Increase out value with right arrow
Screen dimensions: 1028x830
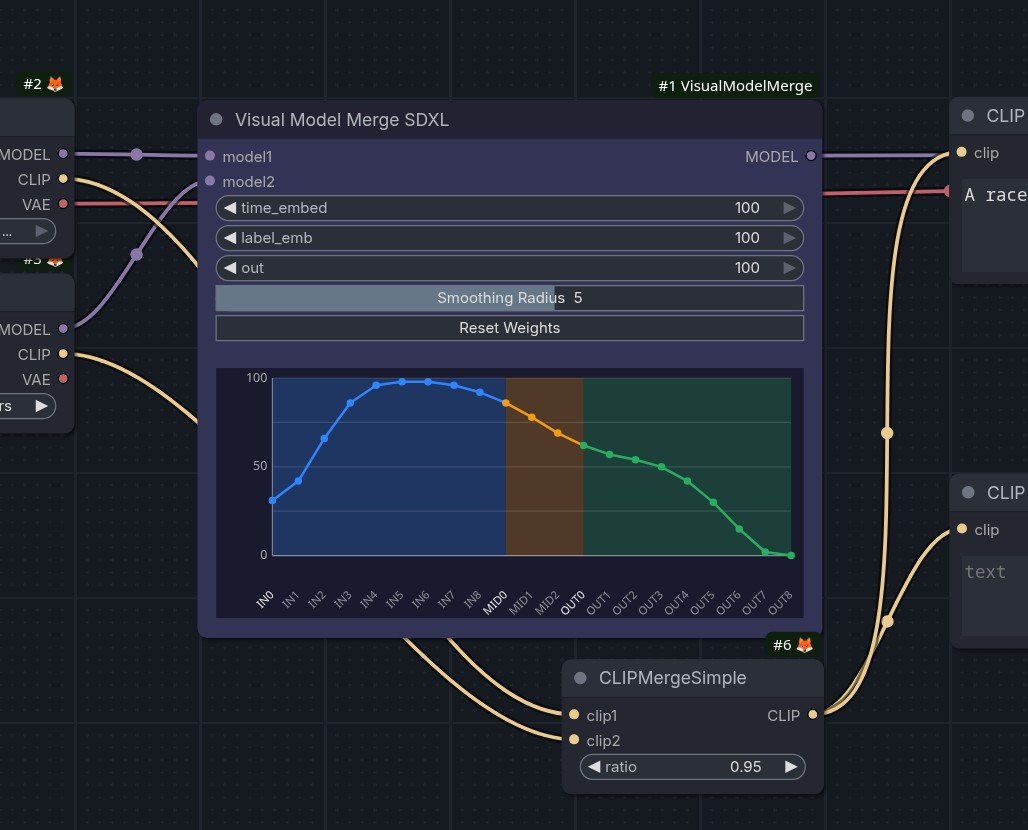[789, 268]
